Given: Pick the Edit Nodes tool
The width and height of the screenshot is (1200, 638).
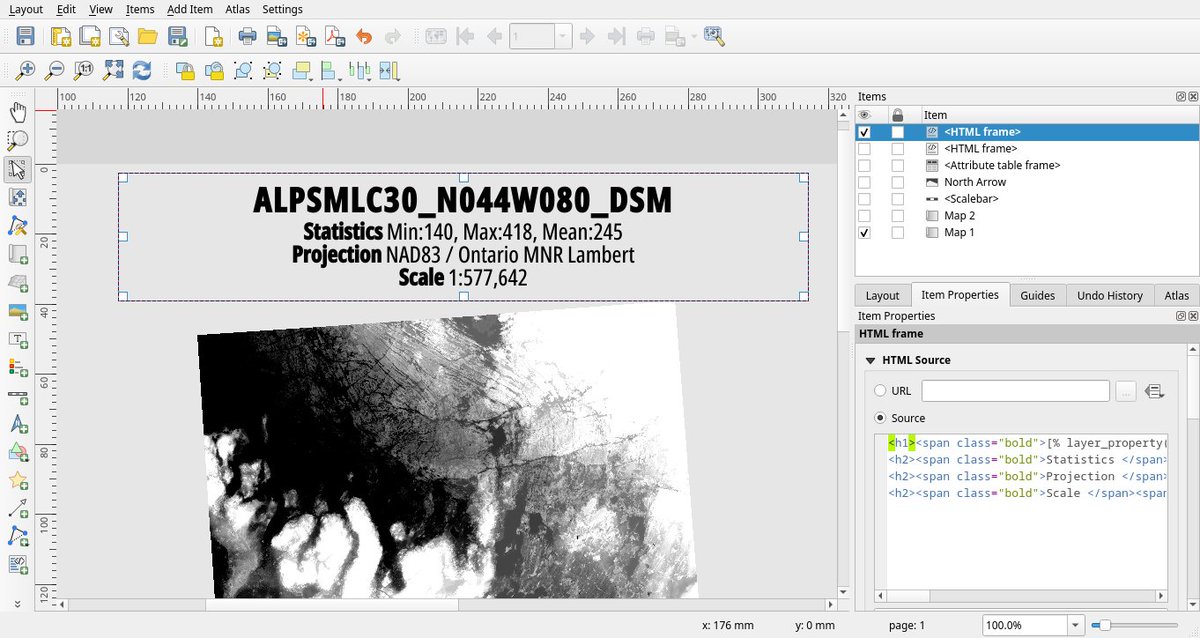Looking at the screenshot, I should coord(17,226).
